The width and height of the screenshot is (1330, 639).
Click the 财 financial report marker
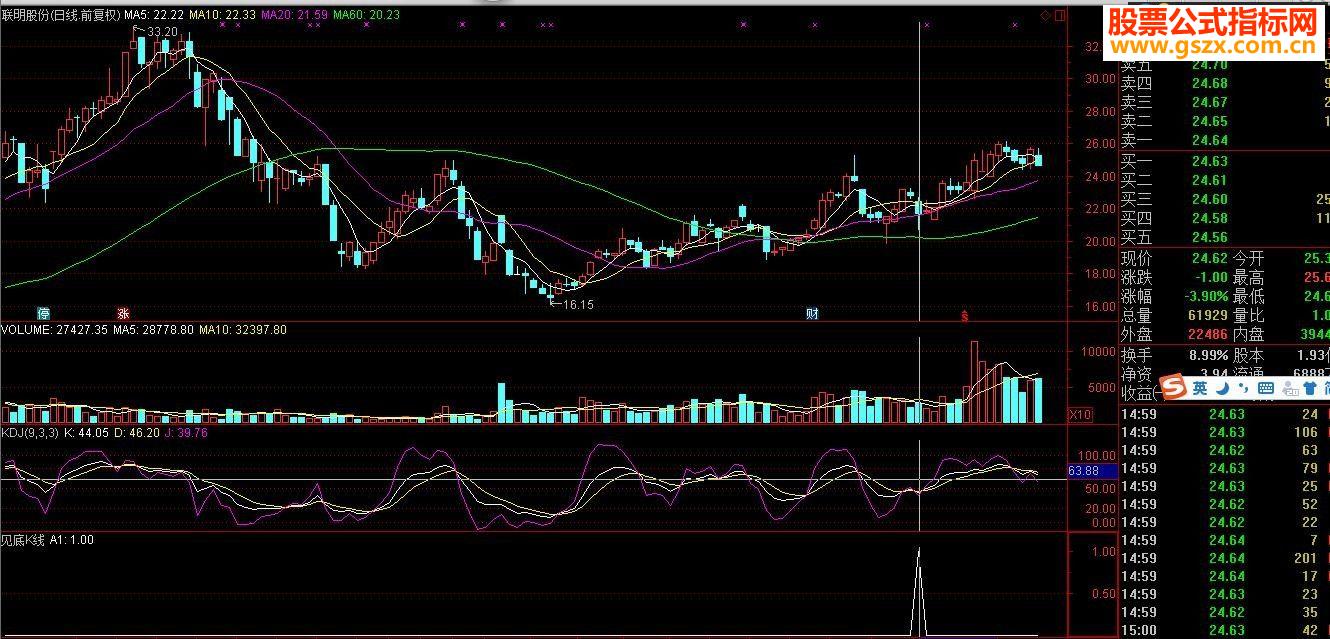[813, 313]
